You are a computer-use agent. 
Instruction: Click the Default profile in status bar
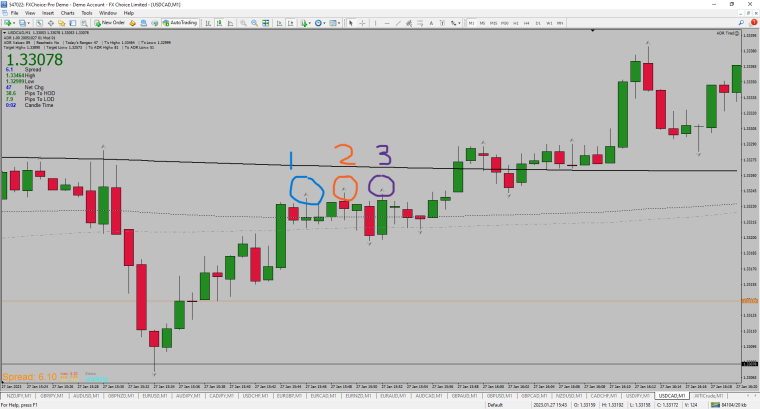(495, 405)
